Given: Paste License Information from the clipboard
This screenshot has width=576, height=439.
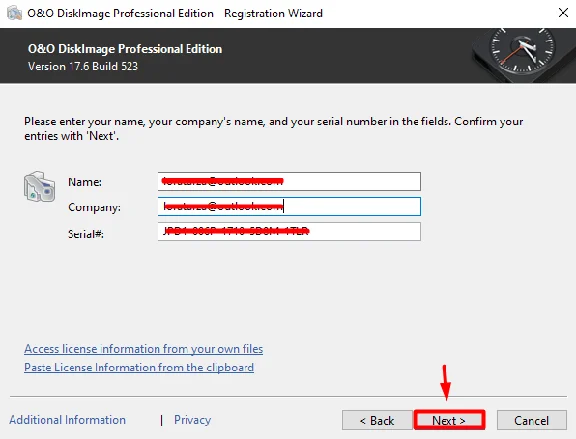Looking at the screenshot, I should (x=139, y=367).
